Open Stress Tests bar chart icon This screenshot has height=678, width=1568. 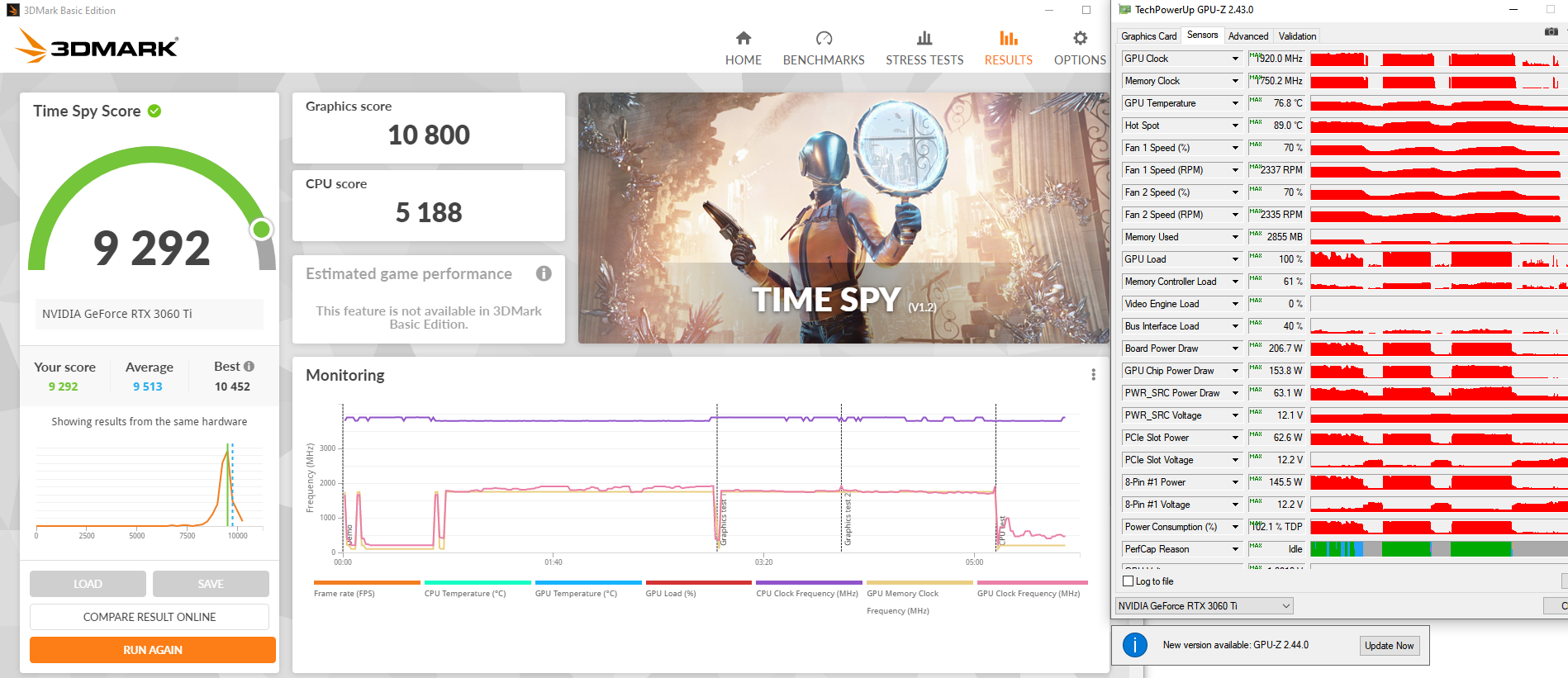(924, 38)
